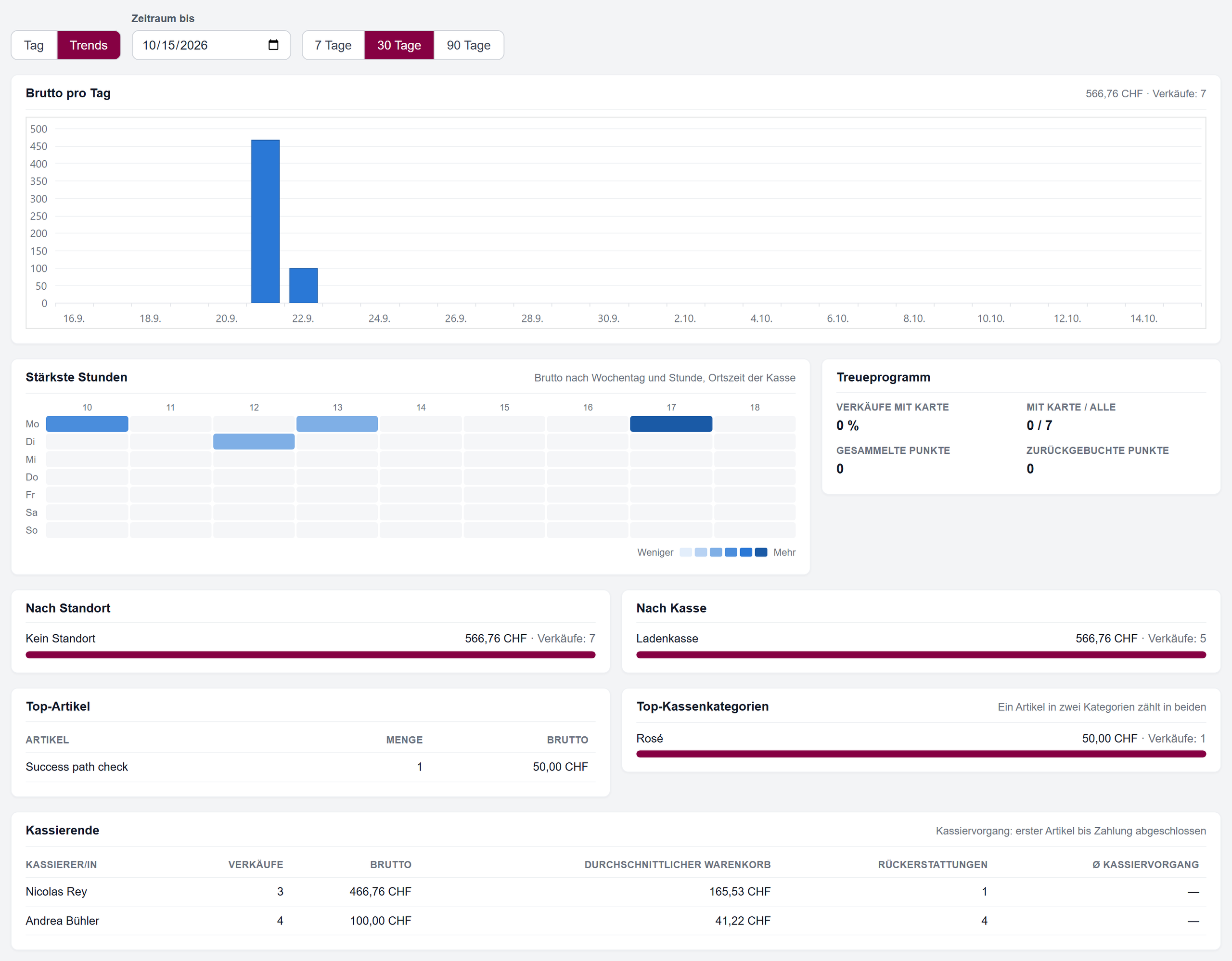The width and height of the screenshot is (1232, 961).
Task: Select Monday 17 o'clock heatmap cell
Action: tap(671, 423)
